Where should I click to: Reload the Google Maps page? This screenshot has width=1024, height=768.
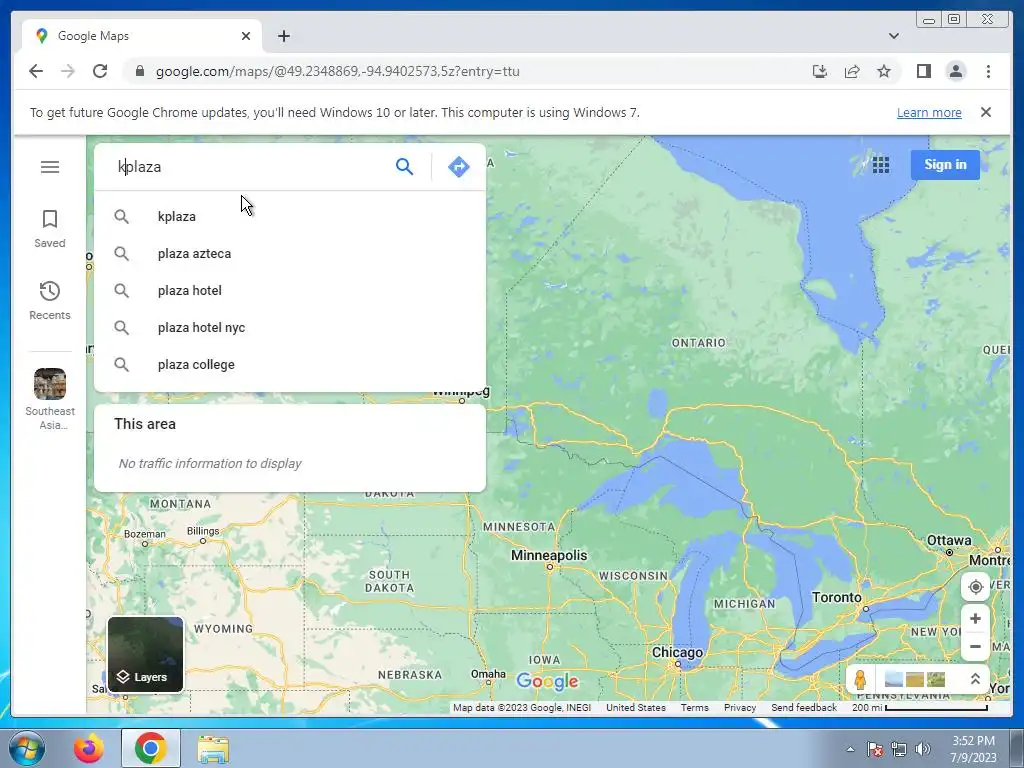click(100, 71)
